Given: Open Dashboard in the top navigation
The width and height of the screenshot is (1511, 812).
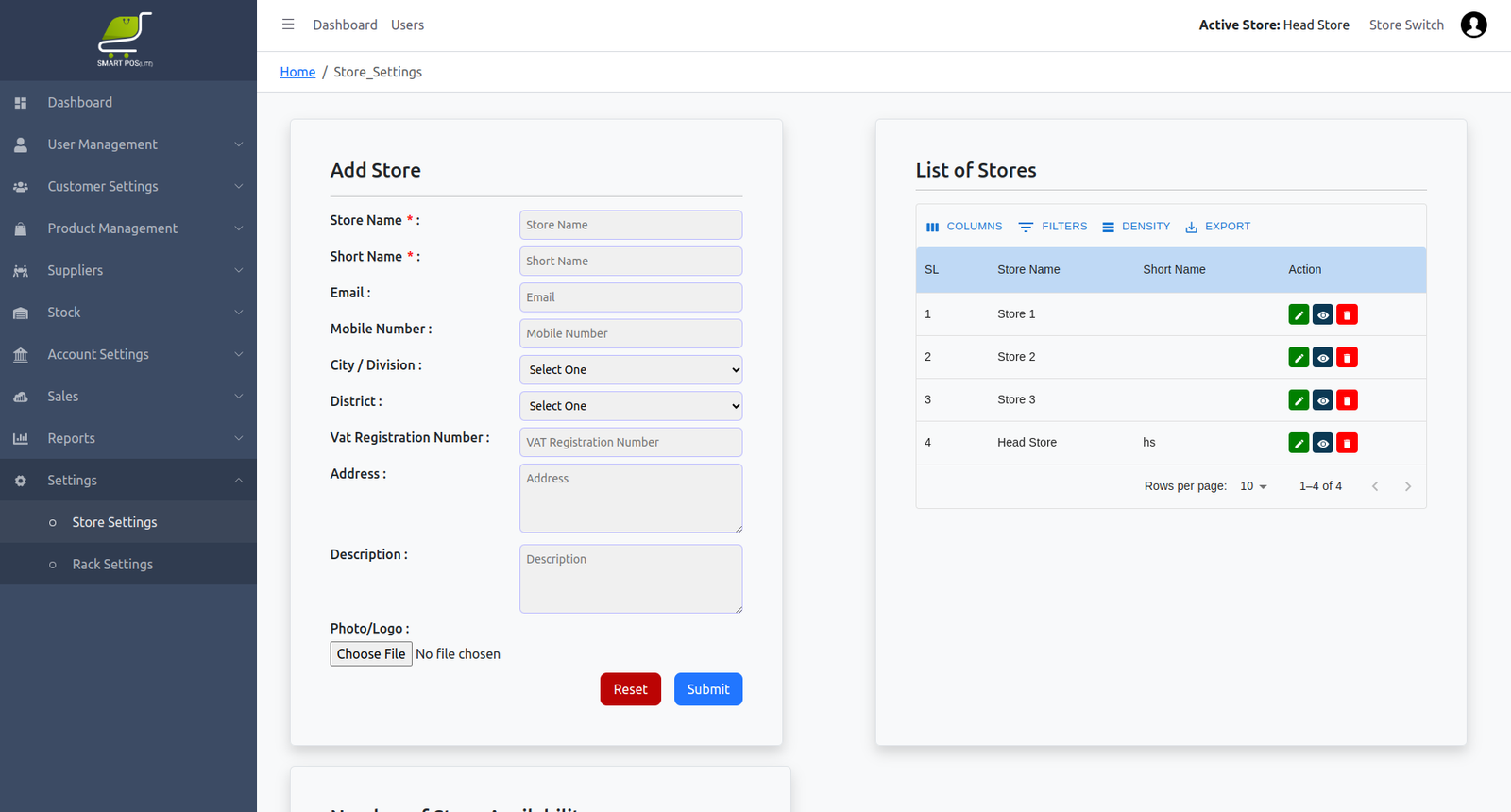Looking at the screenshot, I should (x=345, y=25).
